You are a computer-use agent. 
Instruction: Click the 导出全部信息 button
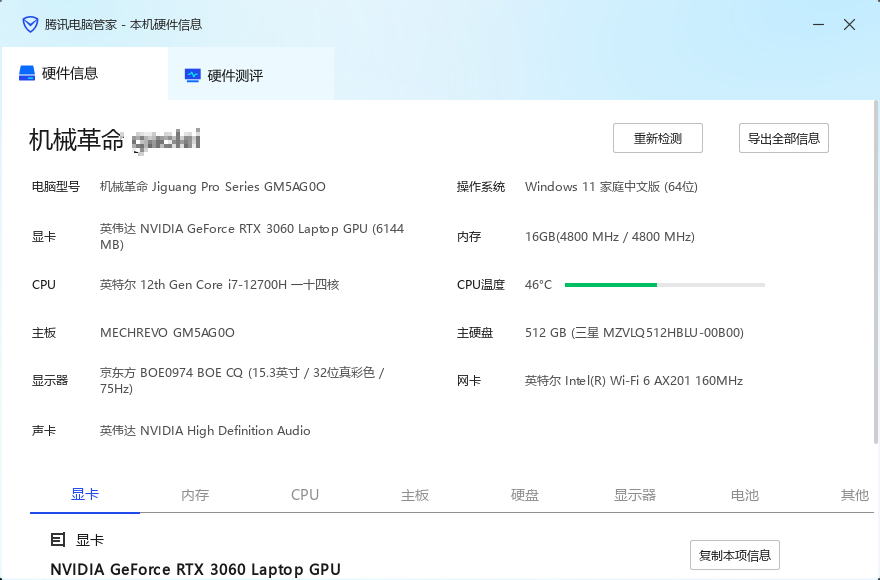pos(783,138)
